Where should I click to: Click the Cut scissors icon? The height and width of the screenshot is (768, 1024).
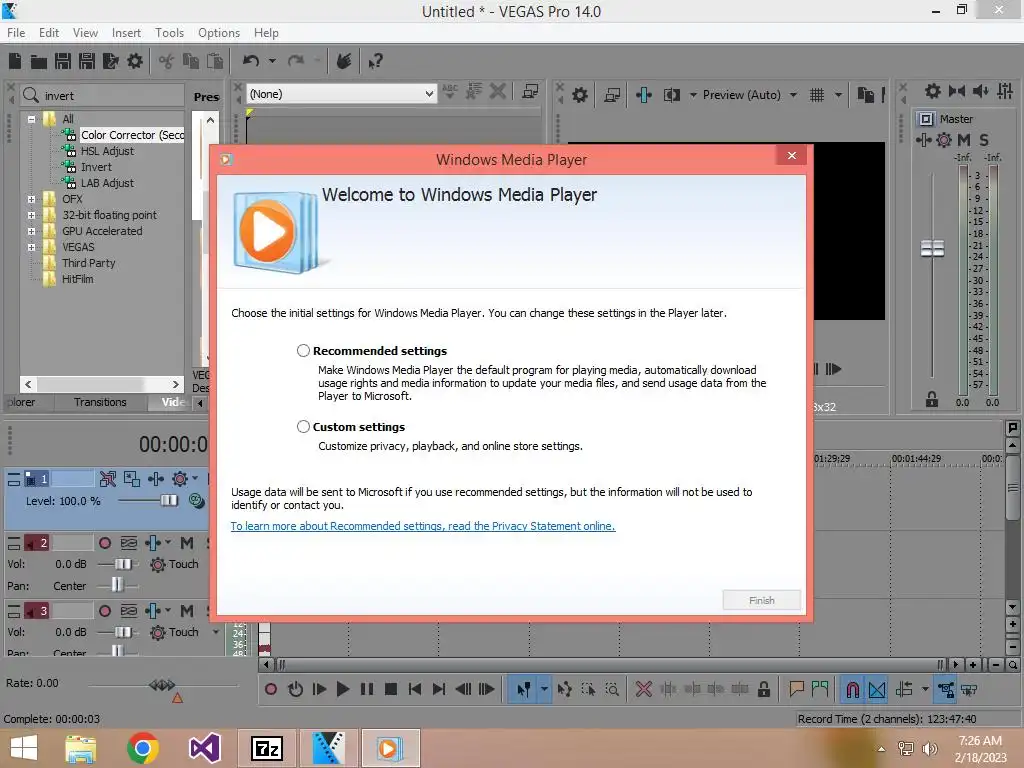(167, 61)
